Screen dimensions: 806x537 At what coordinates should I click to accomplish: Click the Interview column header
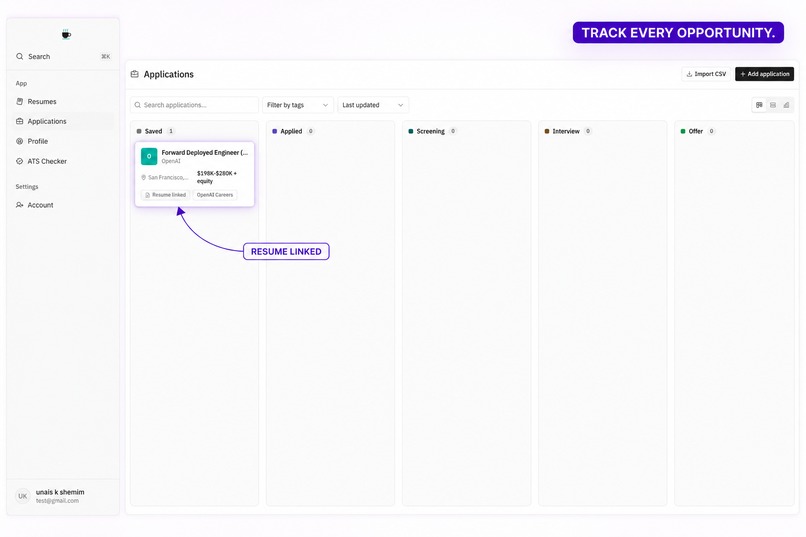point(566,132)
